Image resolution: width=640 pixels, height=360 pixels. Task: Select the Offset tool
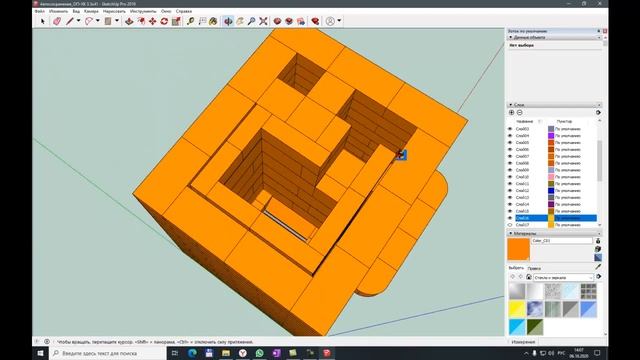coord(141,21)
